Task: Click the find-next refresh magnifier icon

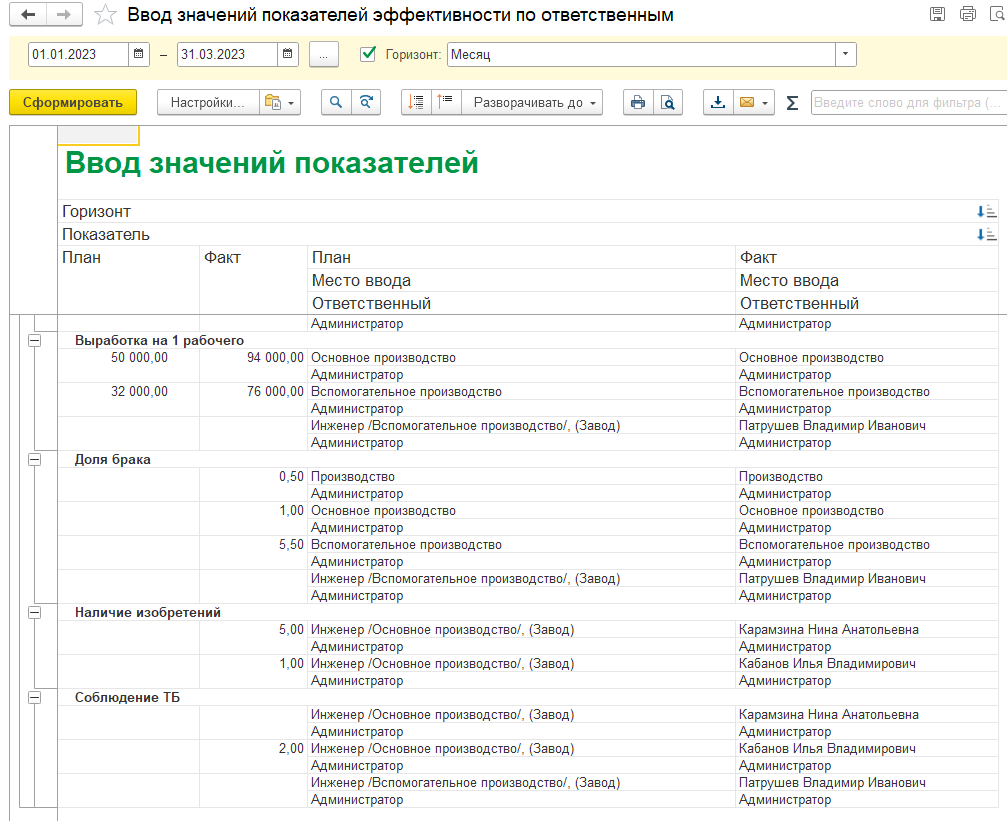Action: 366,103
